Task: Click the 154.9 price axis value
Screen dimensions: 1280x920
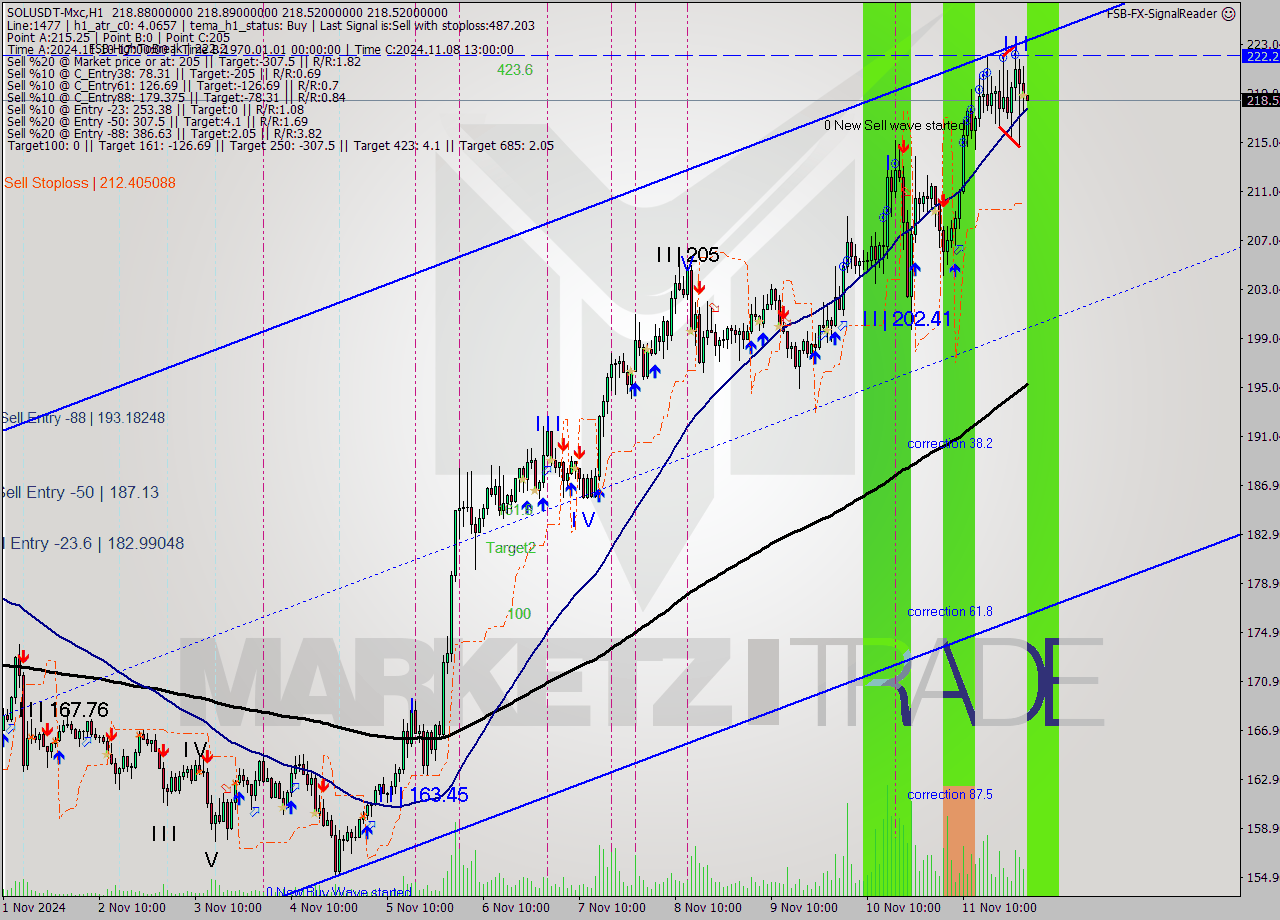Action: 1261,877
